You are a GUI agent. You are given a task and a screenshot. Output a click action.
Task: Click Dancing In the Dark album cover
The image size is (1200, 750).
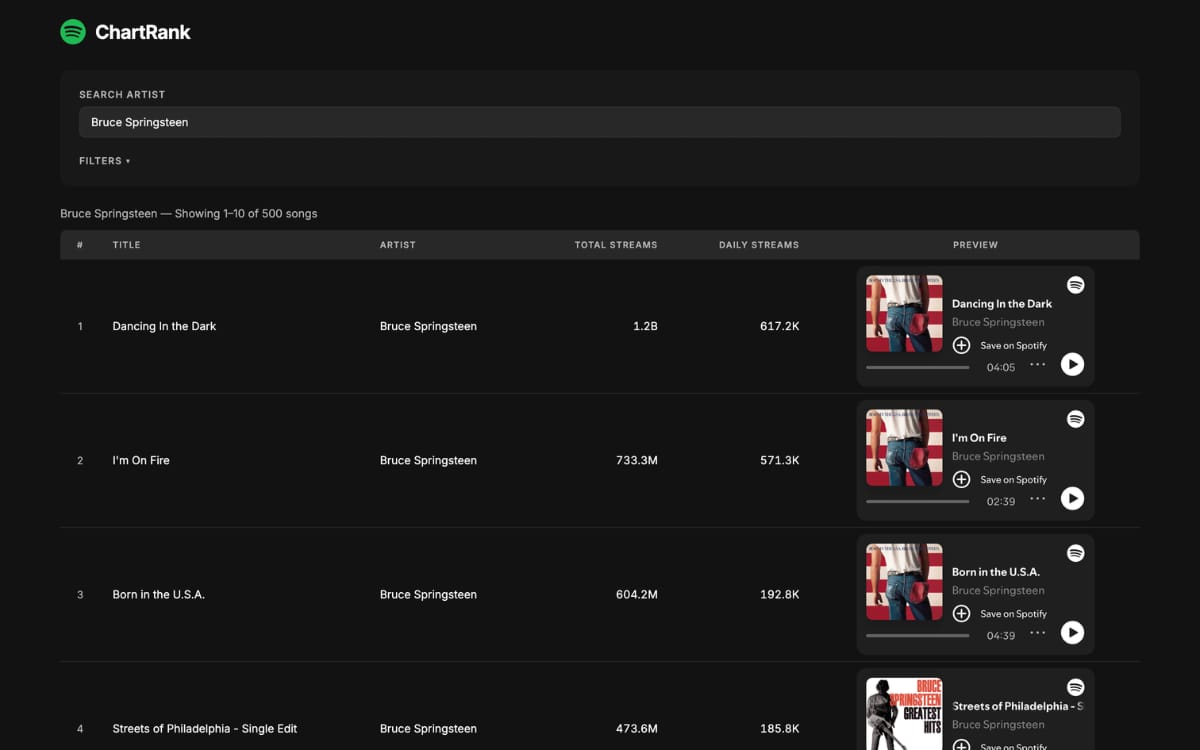(x=904, y=313)
